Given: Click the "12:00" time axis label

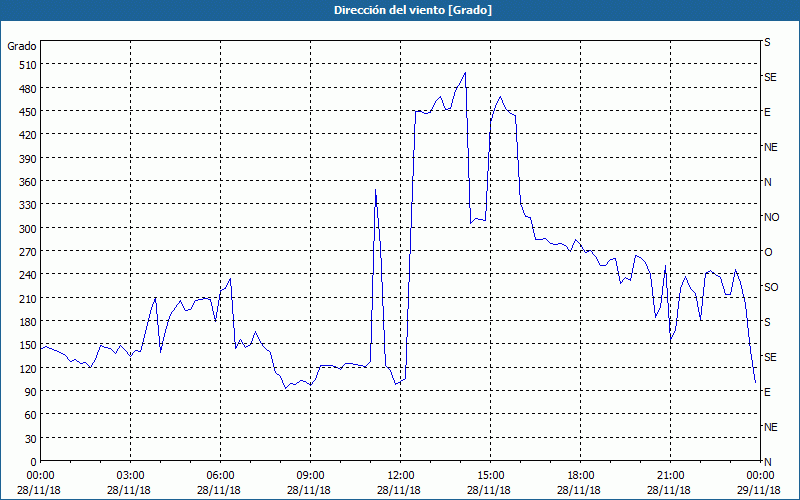Looking at the screenshot, I should click(x=401, y=476).
